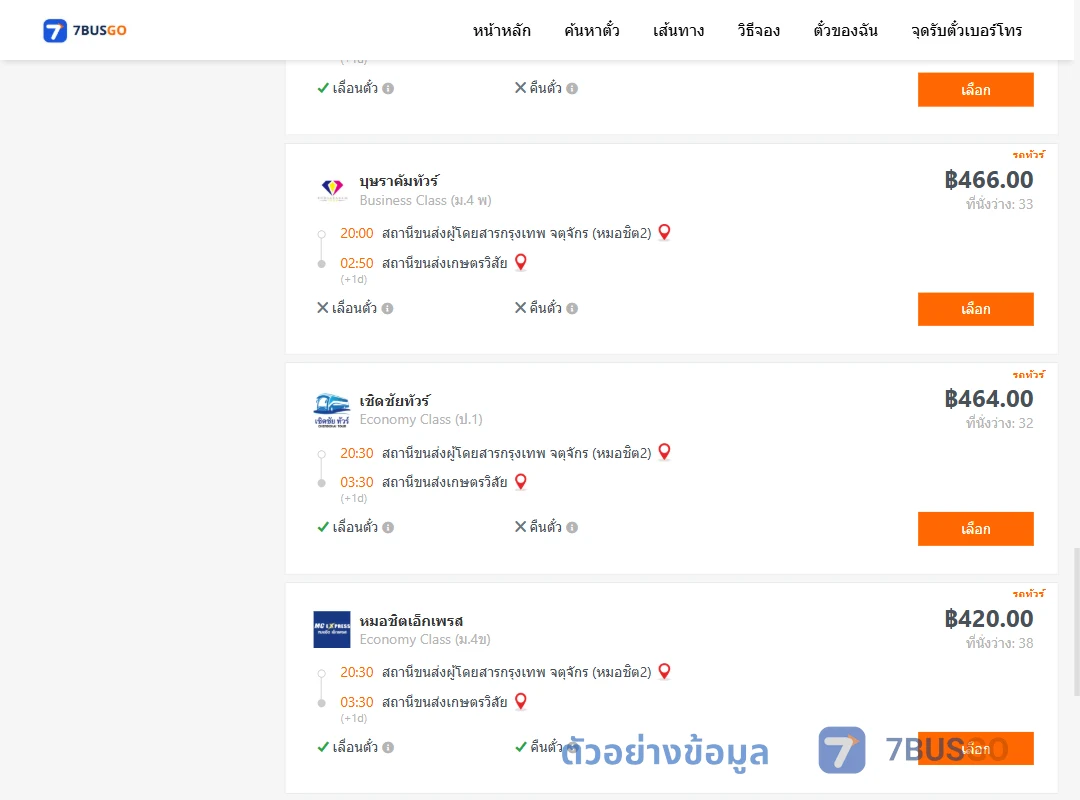Image resolution: width=1080 pixels, height=800 pixels.
Task: Click the หมอชิตเอ็กเพรส operator name
Action: (x=411, y=621)
